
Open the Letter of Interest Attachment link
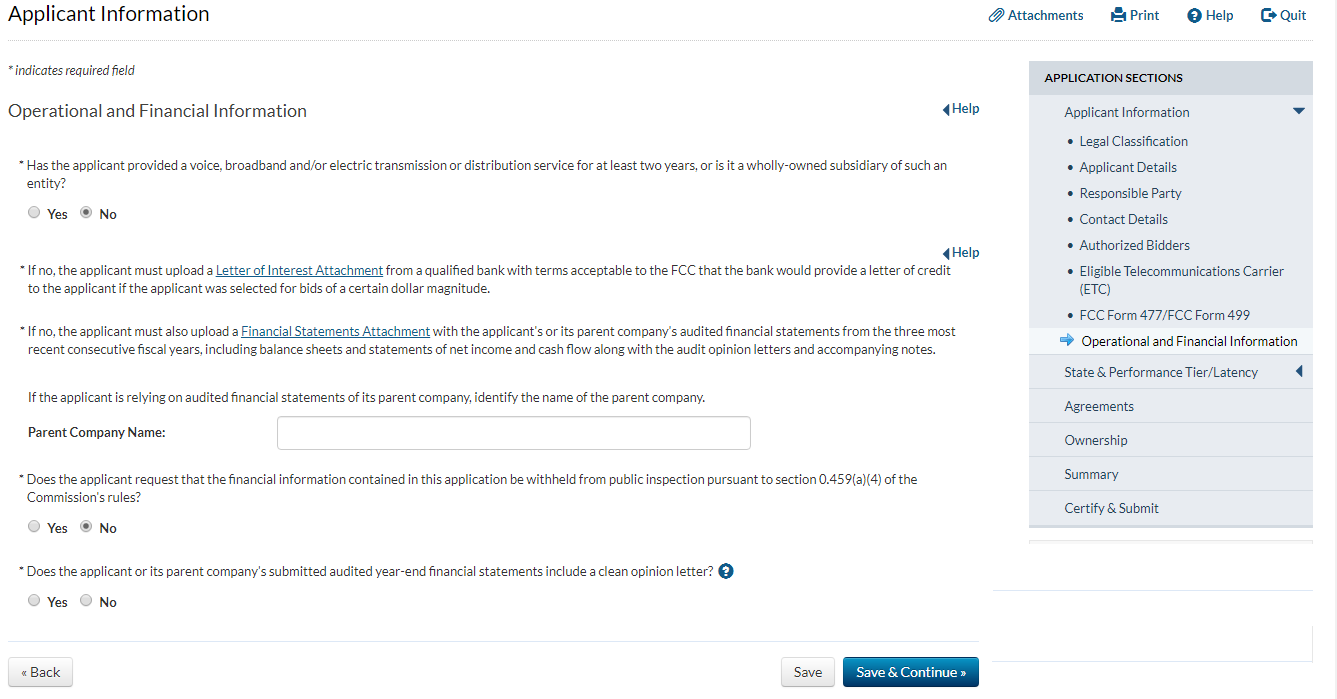[x=299, y=270]
